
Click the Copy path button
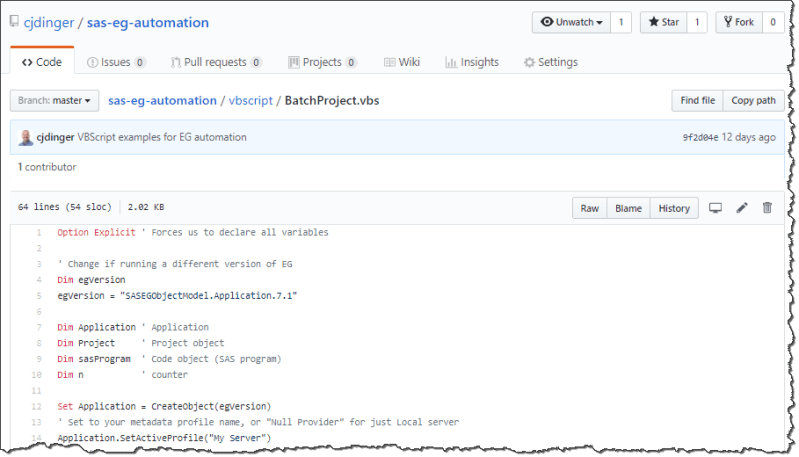(753, 100)
